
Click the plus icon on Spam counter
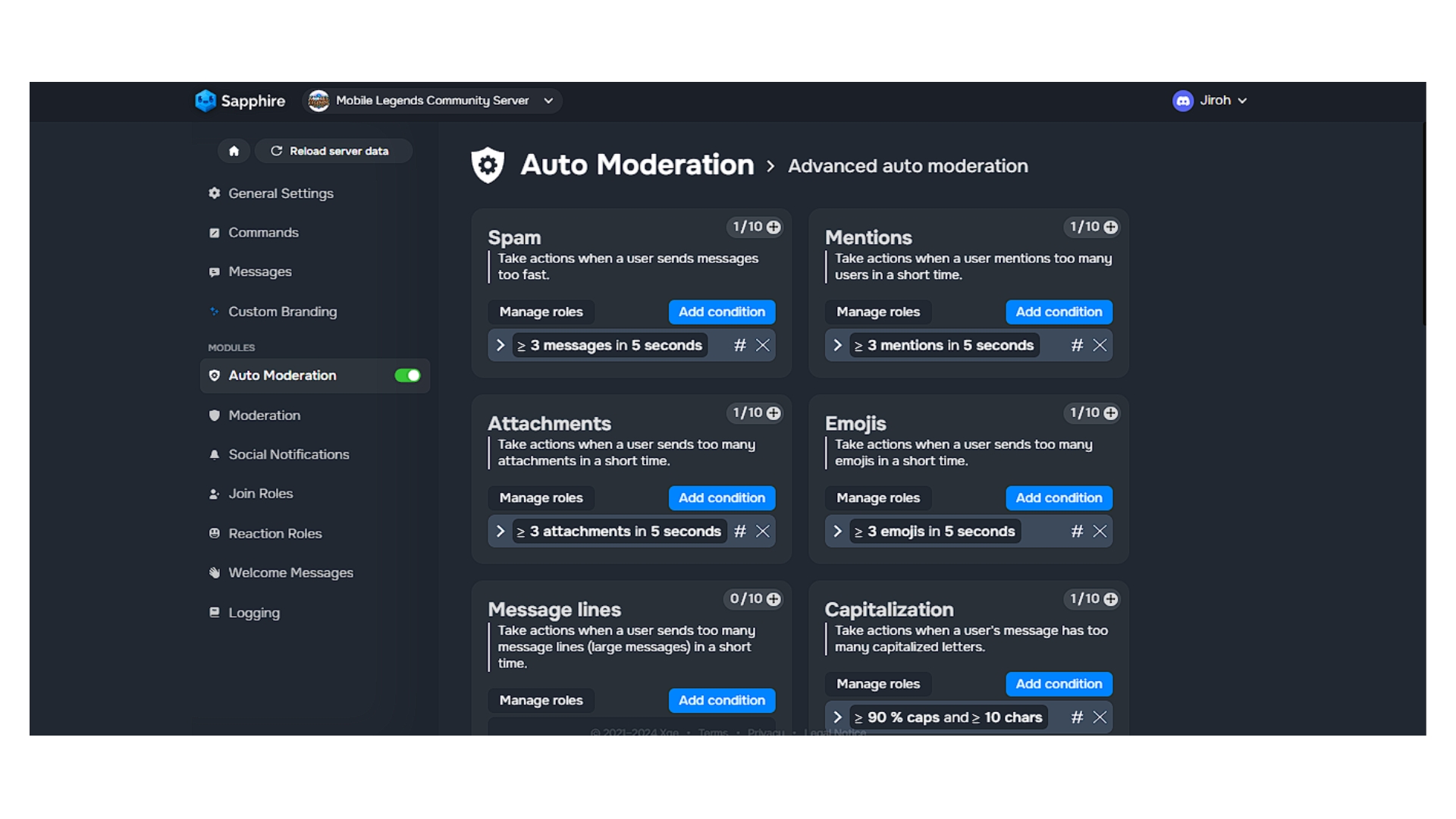tap(773, 227)
